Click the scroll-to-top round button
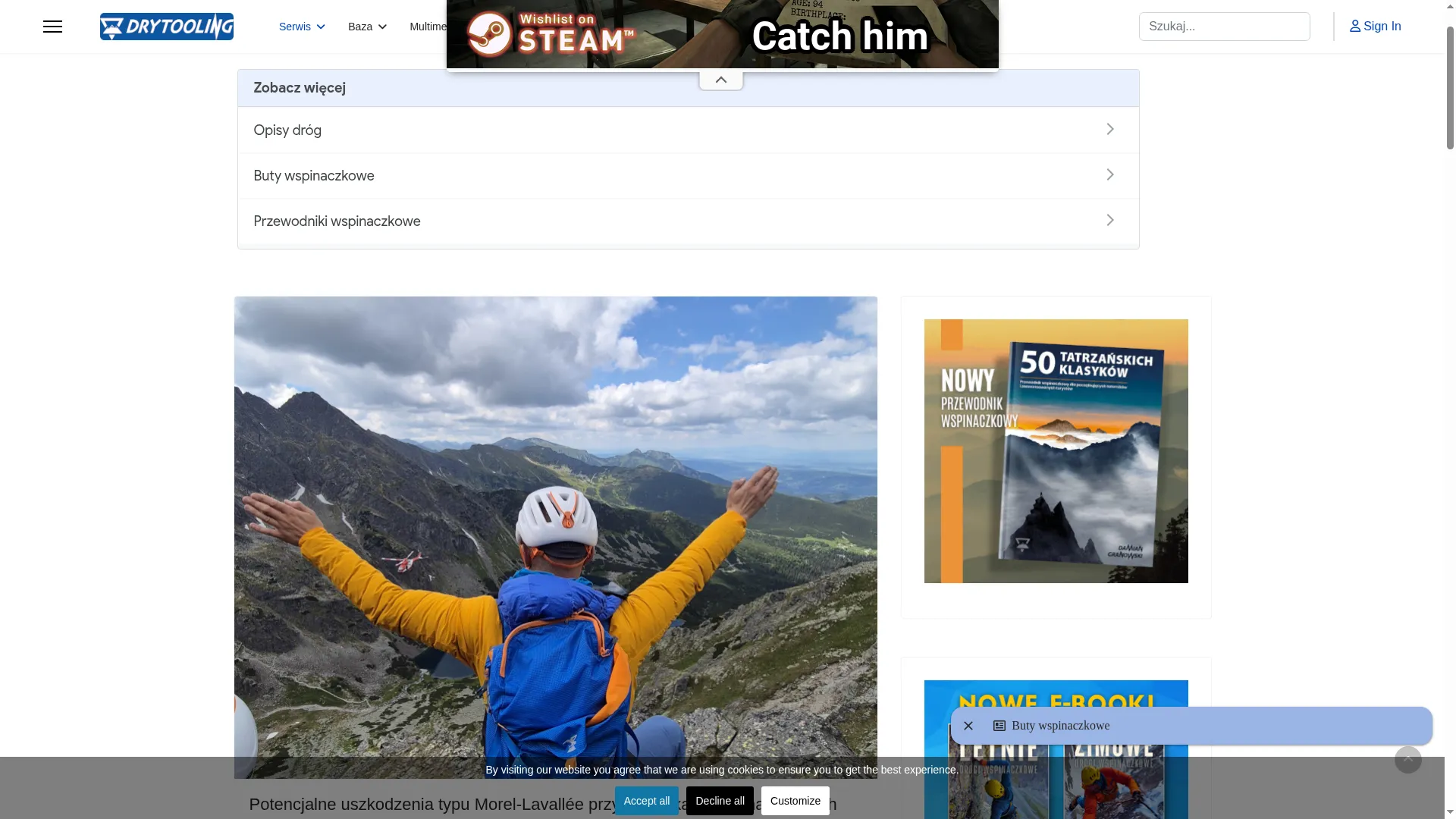The image size is (1456, 819). pyautogui.click(x=1407, y=760)
